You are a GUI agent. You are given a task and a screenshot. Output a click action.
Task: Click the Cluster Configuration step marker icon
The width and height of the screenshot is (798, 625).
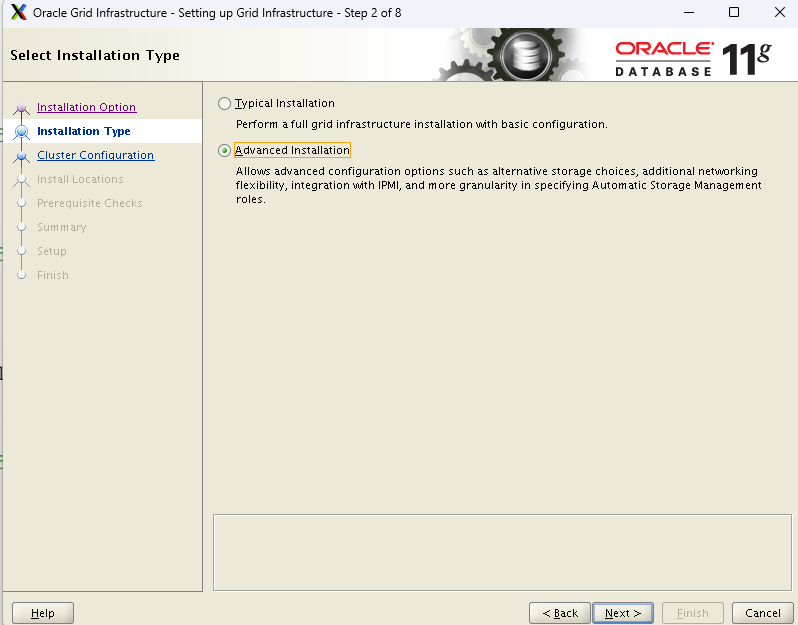pos(21,156)
